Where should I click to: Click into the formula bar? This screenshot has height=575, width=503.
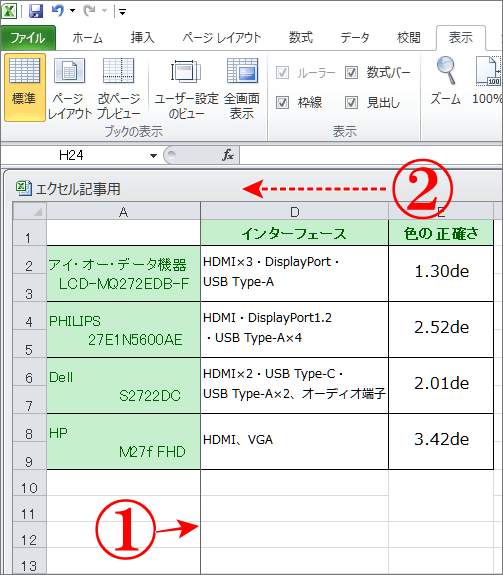[371, 155]
